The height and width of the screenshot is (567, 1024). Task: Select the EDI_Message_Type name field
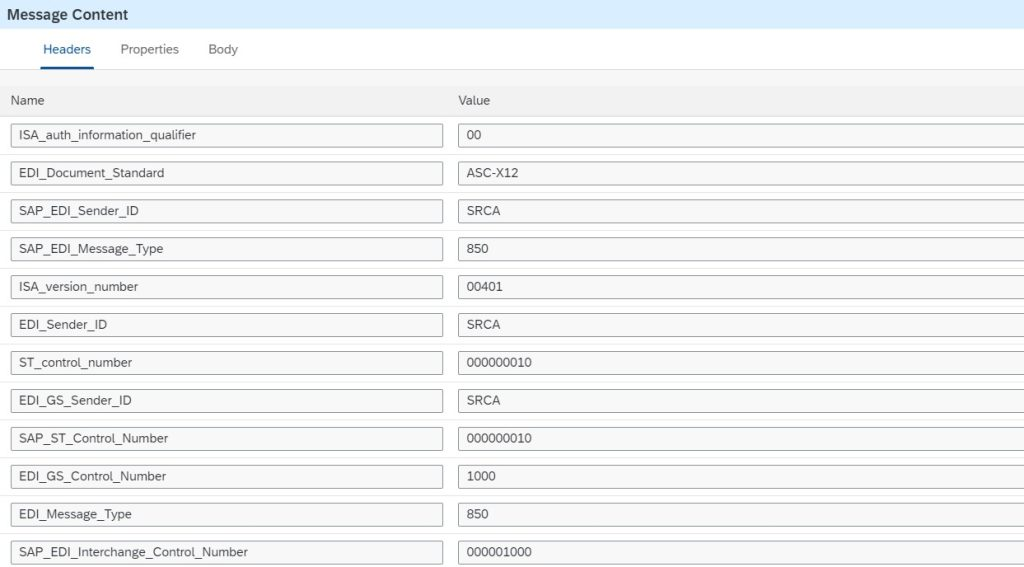[x=226, y=514]
